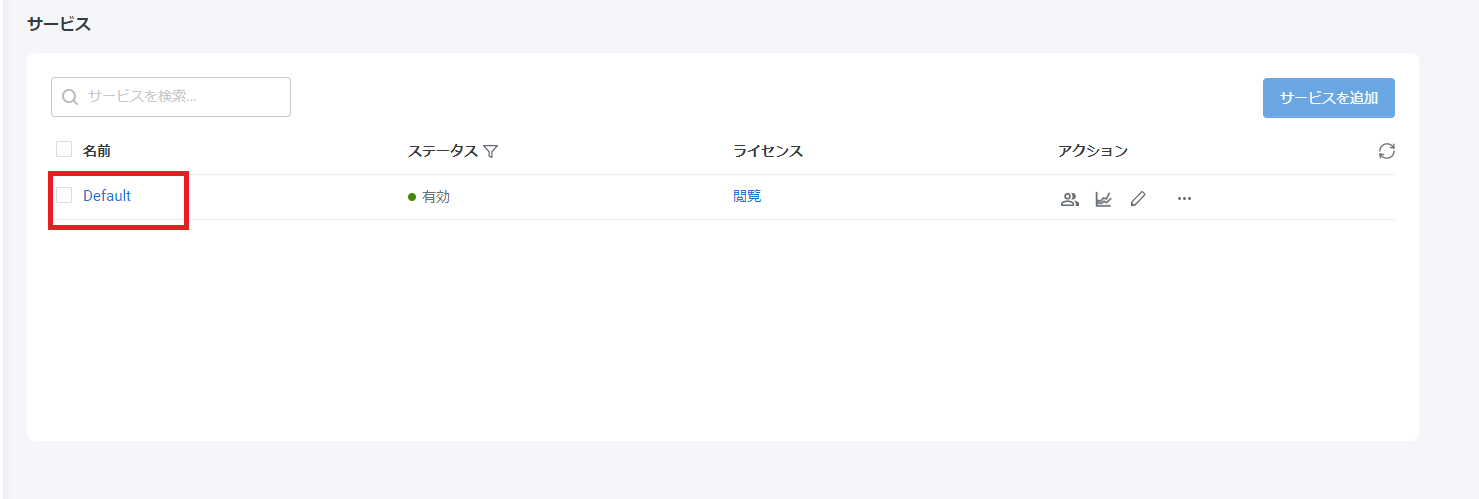1479x499 pixels.
Task: Click the ライセンス column header
Action: click(767, 151)
